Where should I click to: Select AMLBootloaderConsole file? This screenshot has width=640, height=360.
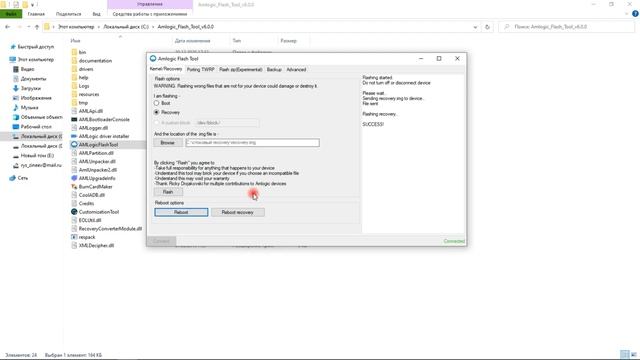point(104,120)
